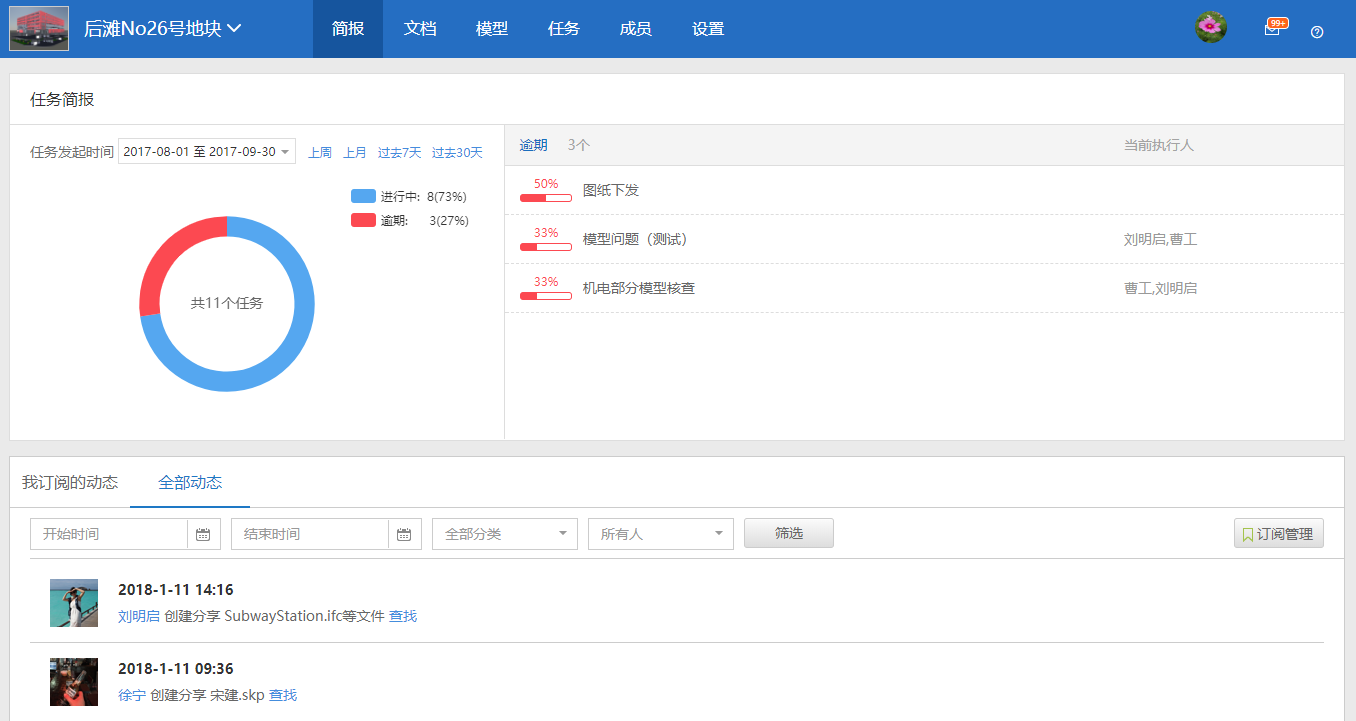Click the 筛选 filter button
The width and height of the screenshot is (1356, 721).
tap(788, 534)
